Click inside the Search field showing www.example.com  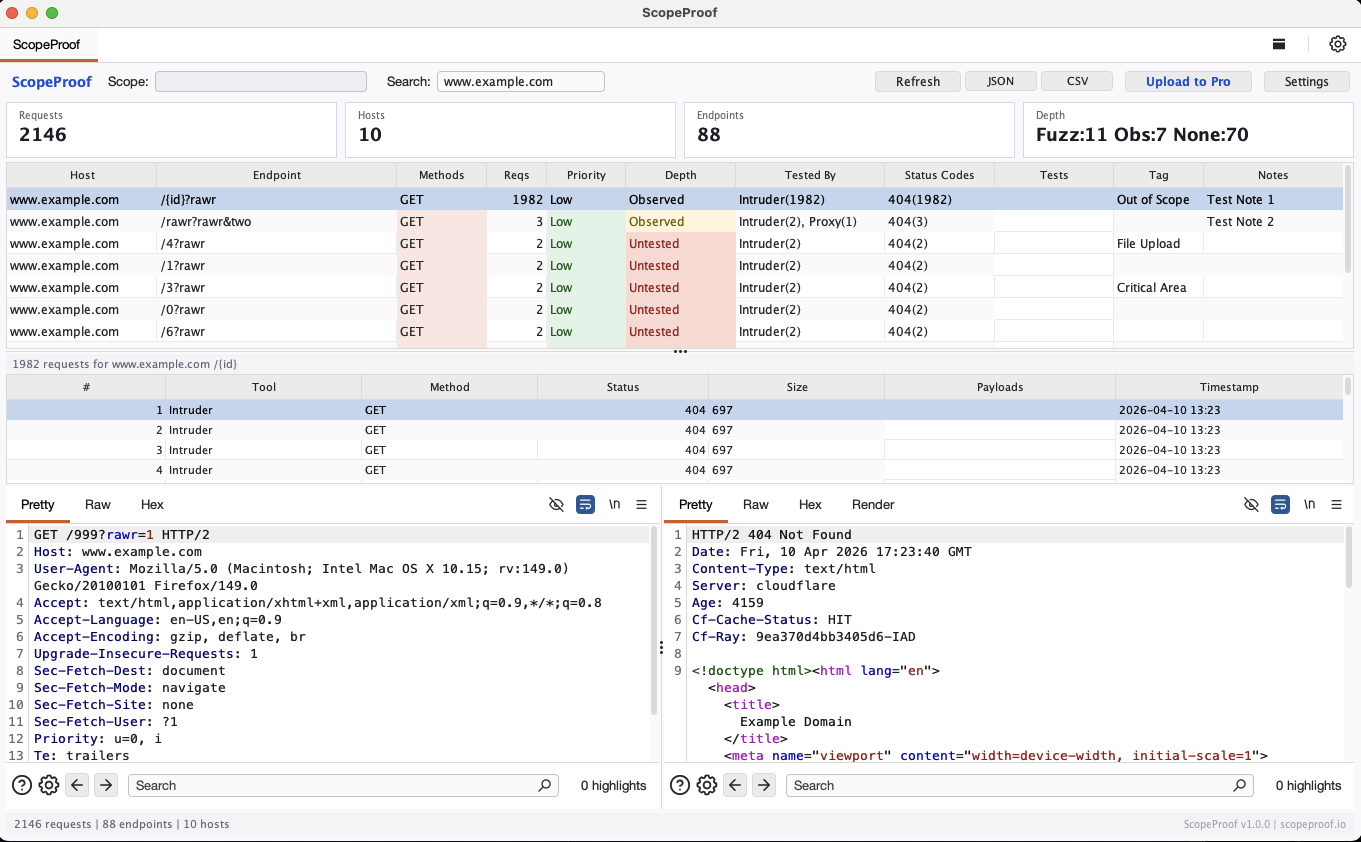(520, 81)
